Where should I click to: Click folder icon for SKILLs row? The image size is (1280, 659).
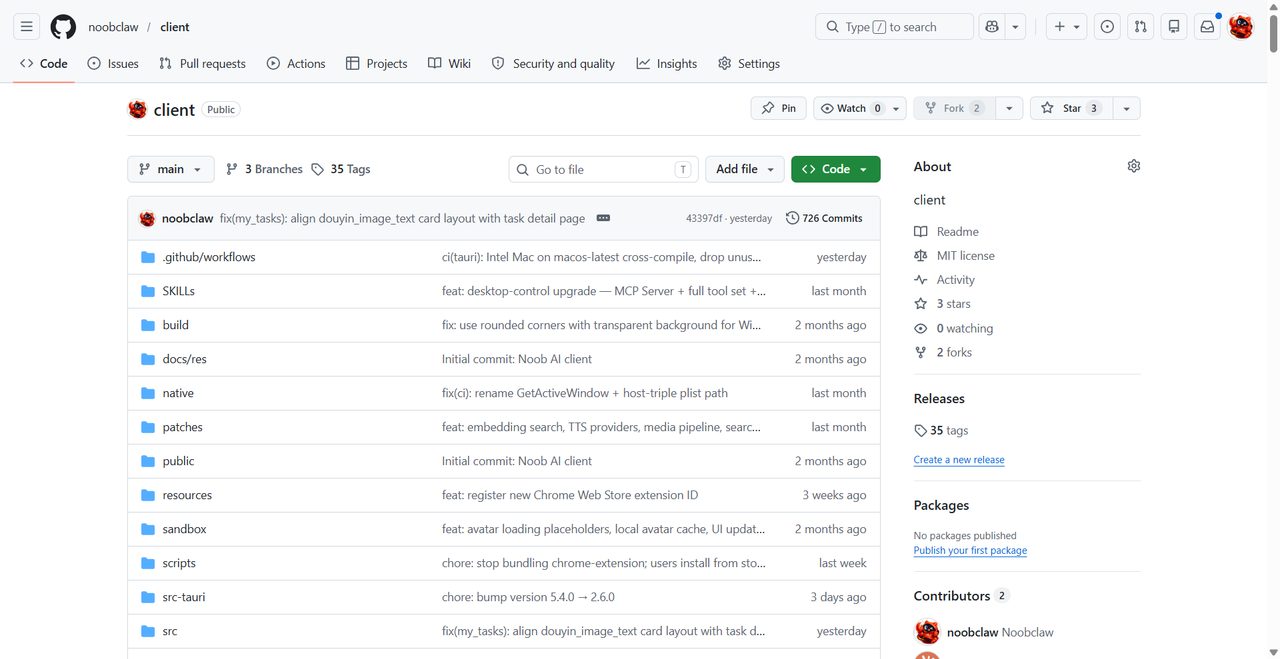click(x=148, y=291)
